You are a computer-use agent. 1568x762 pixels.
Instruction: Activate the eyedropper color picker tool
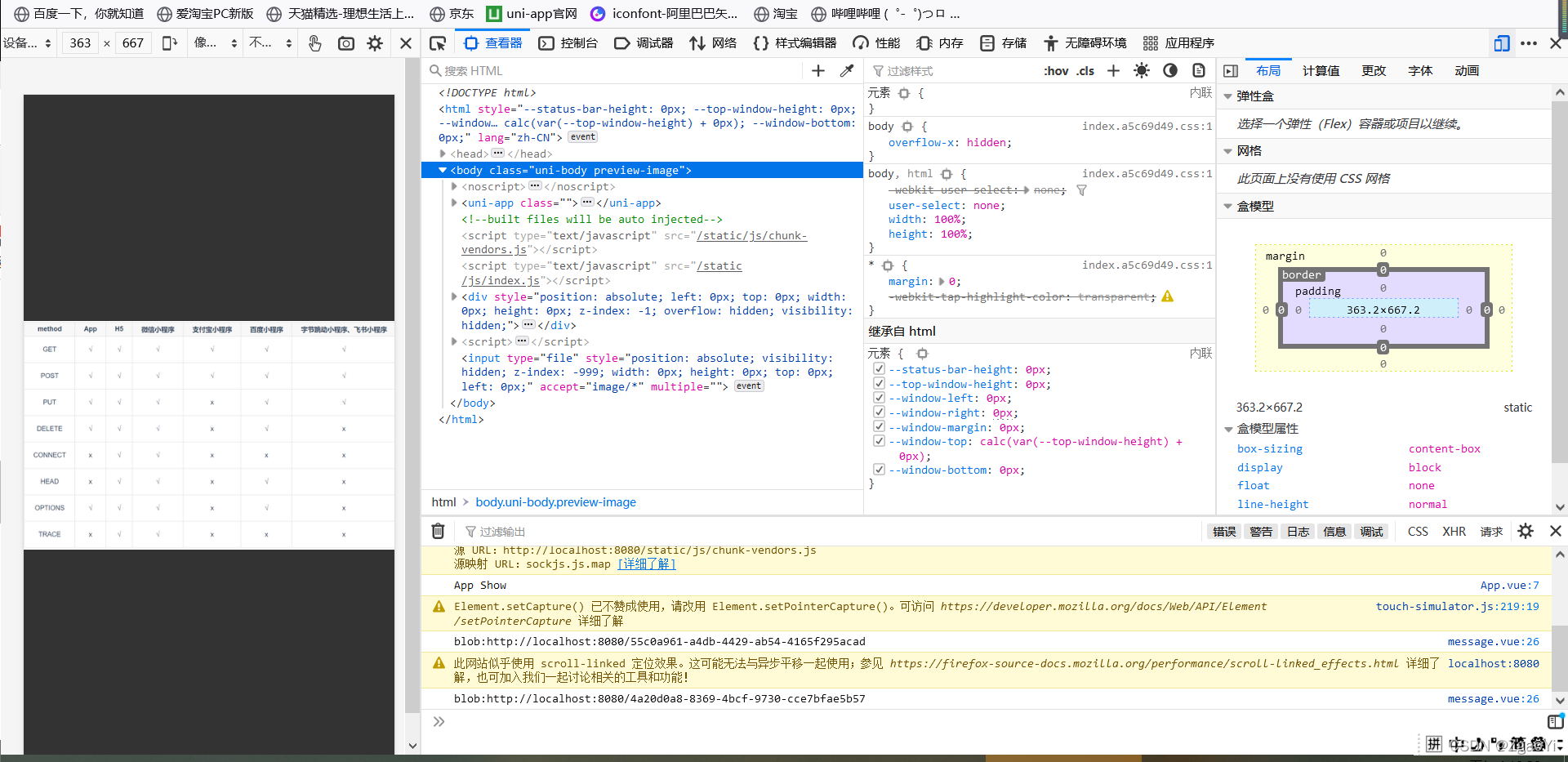[847, 71]
